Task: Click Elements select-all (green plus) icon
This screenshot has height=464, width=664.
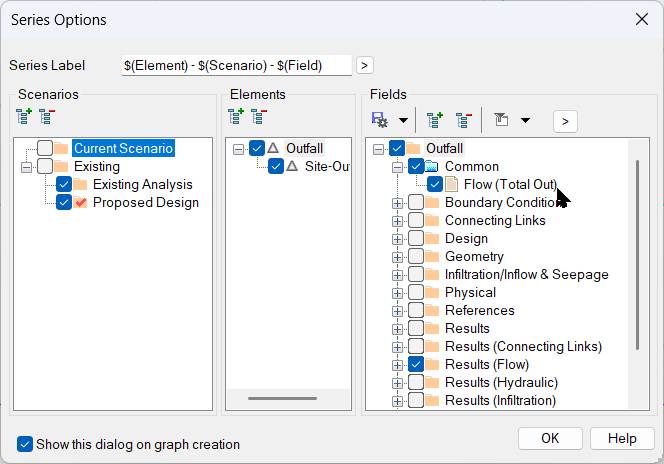Action: coord(236,117)
